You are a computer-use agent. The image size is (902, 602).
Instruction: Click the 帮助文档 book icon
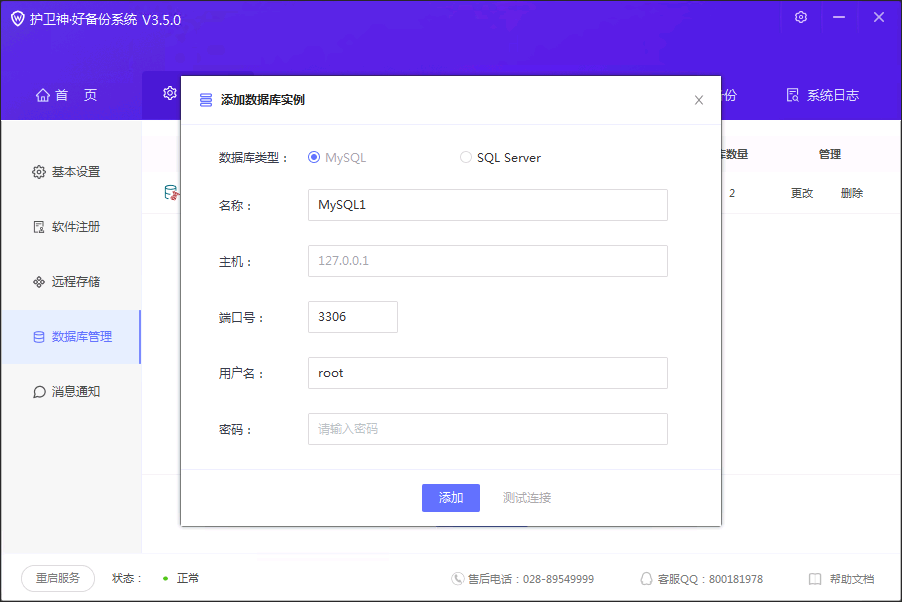click(815, 579)
